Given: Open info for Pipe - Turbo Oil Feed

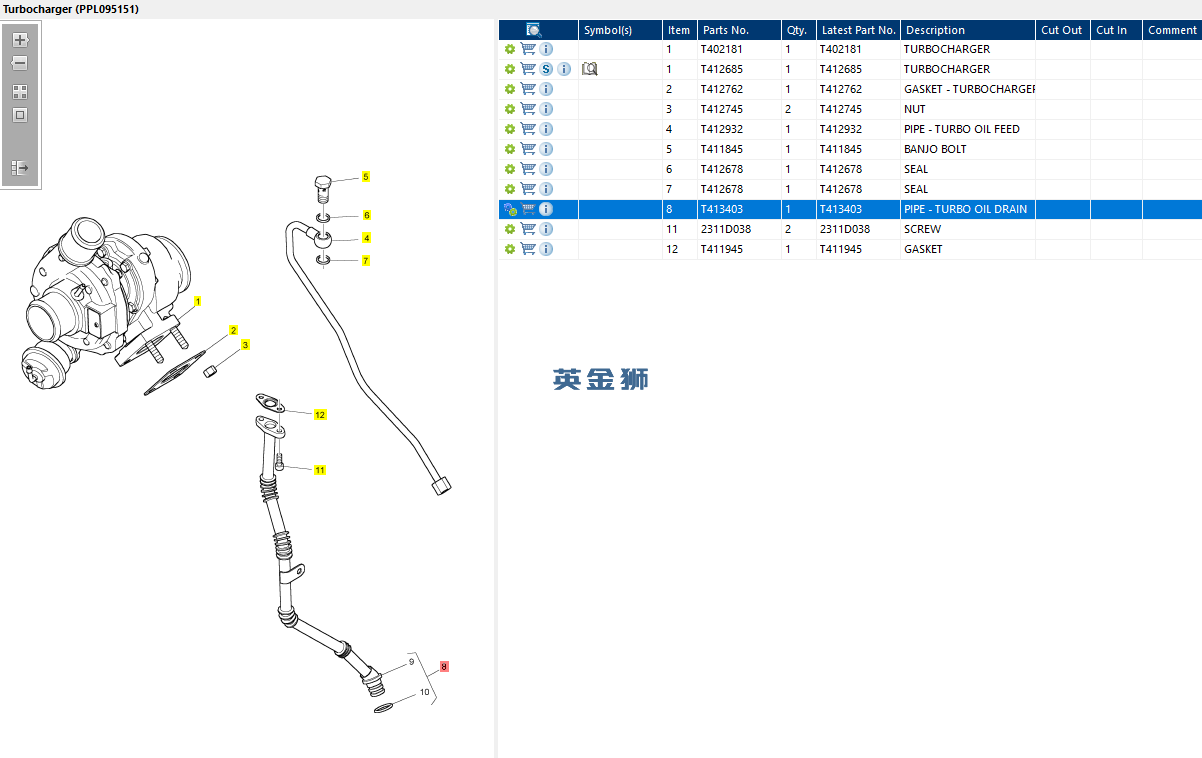Looking at the screenshot, I should point(546,129).
